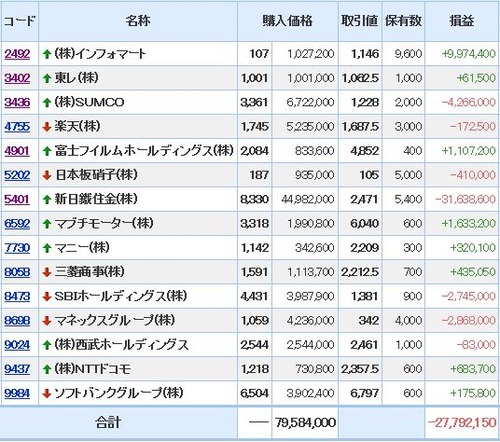Select the 合計 total loss value
The image size is (500, 442).
coord(462,423)
